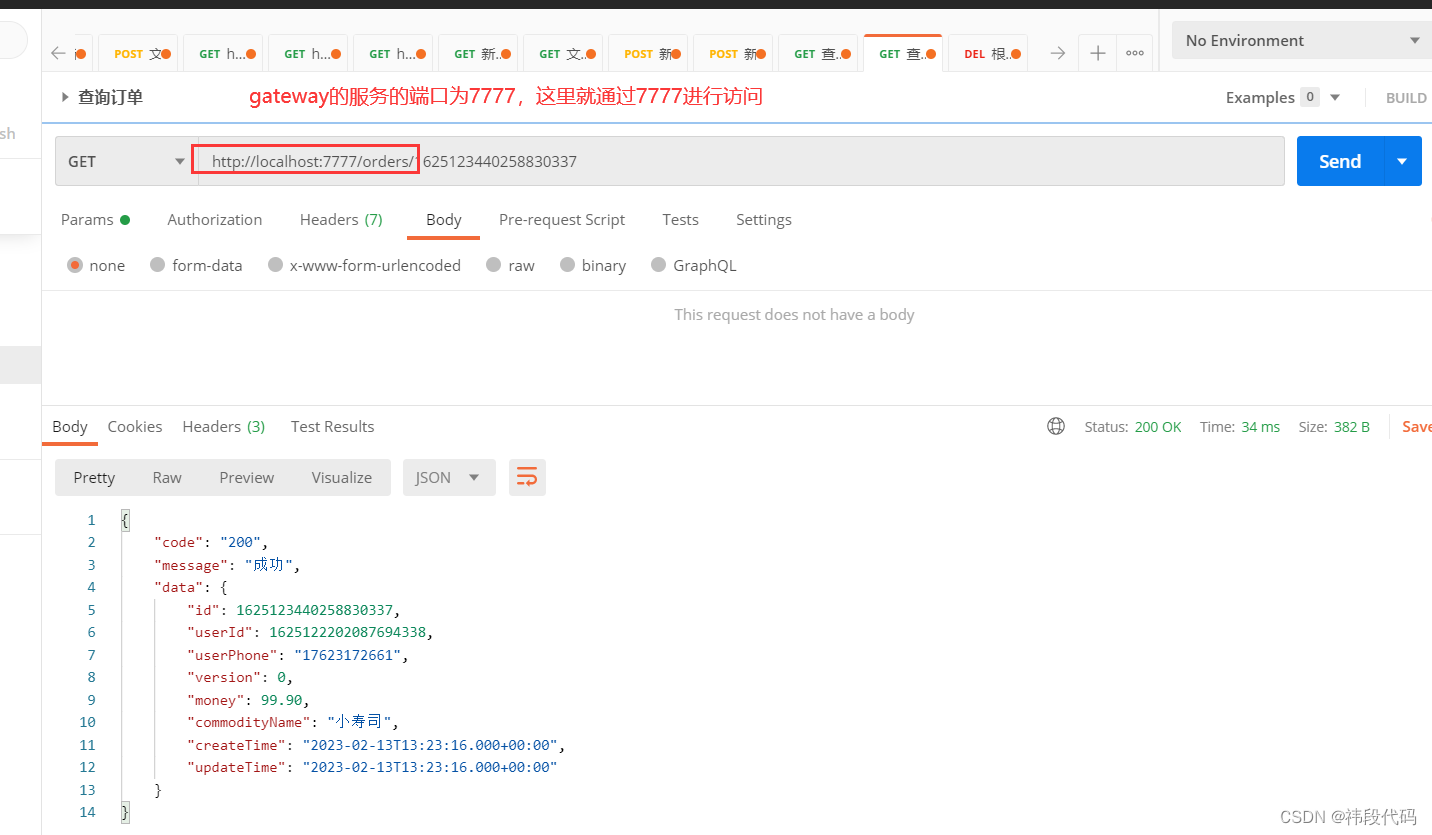The image size is (1432, 835).
Task: Open the DEL 根 request tab
Action: click(987, 54)
